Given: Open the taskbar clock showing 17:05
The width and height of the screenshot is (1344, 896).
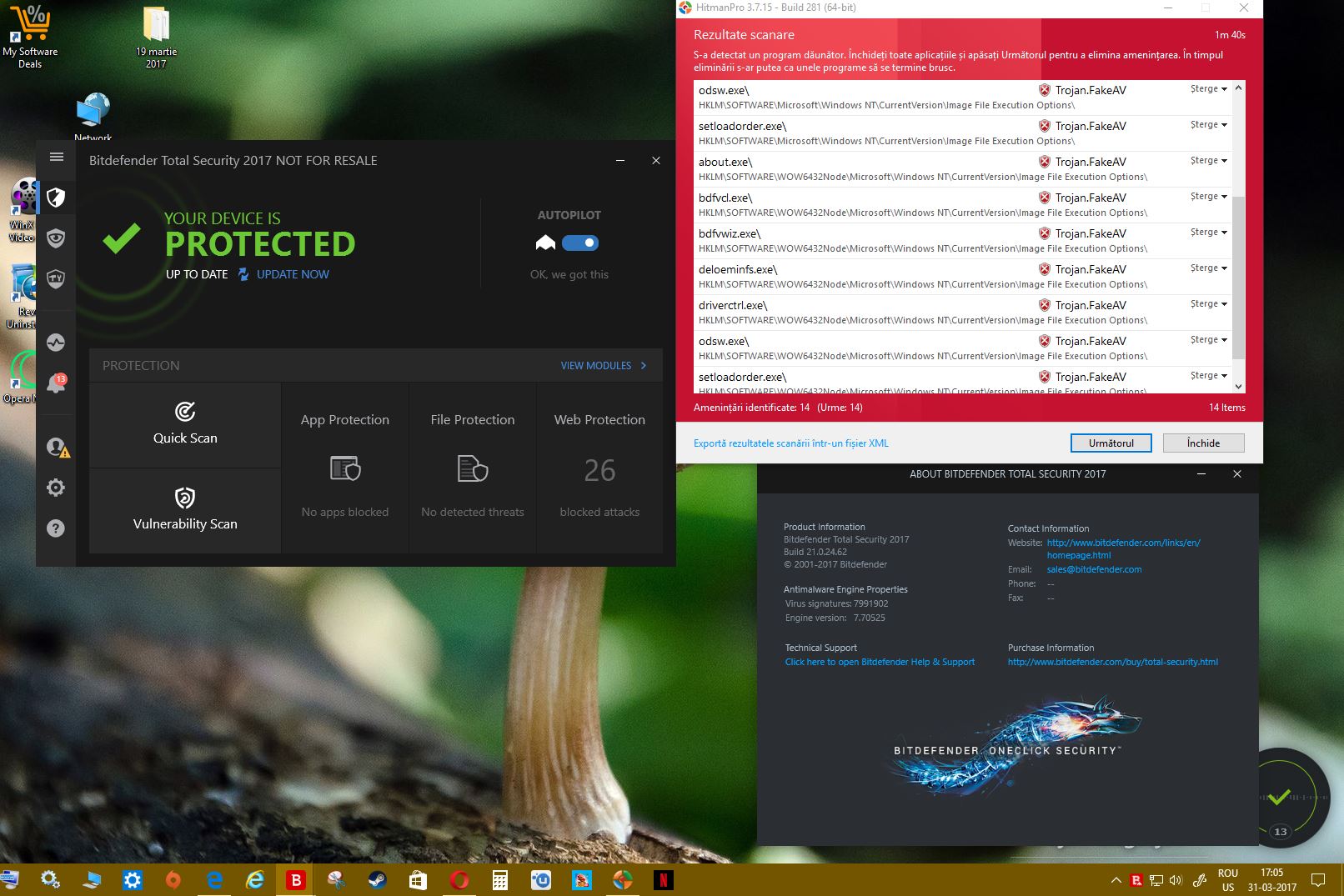Looking at the screenshot, I should [1272, 880].
